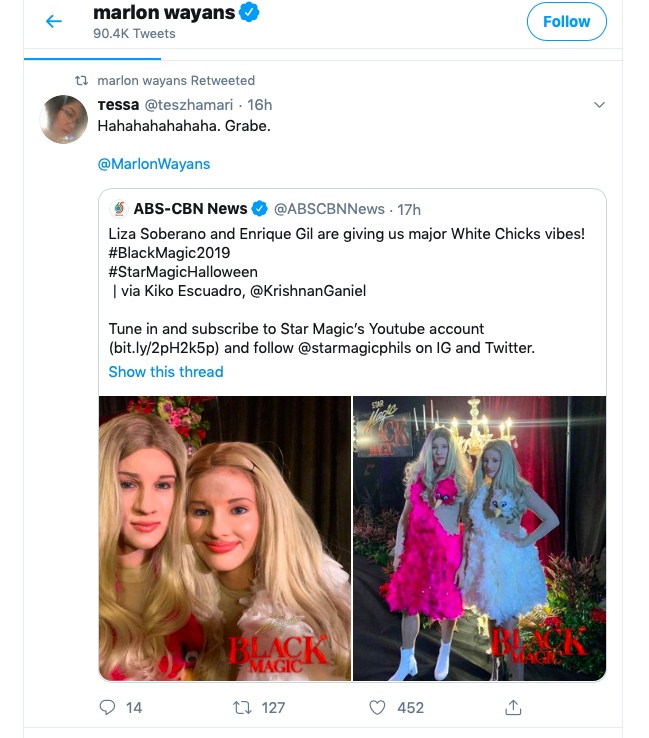The image size is (649, 738).
Task: Click the "marlon wayans Retweeted" label
Action: (176, 80)
